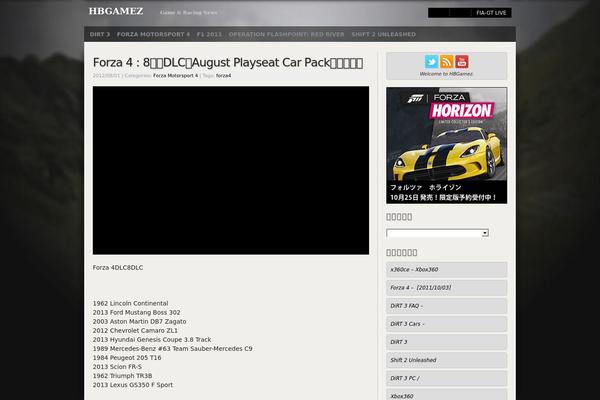This screenshot has height=400, width=600.
Task: Open the plain DiRT 3 sidebar item
Action: [x=447, y=342]
